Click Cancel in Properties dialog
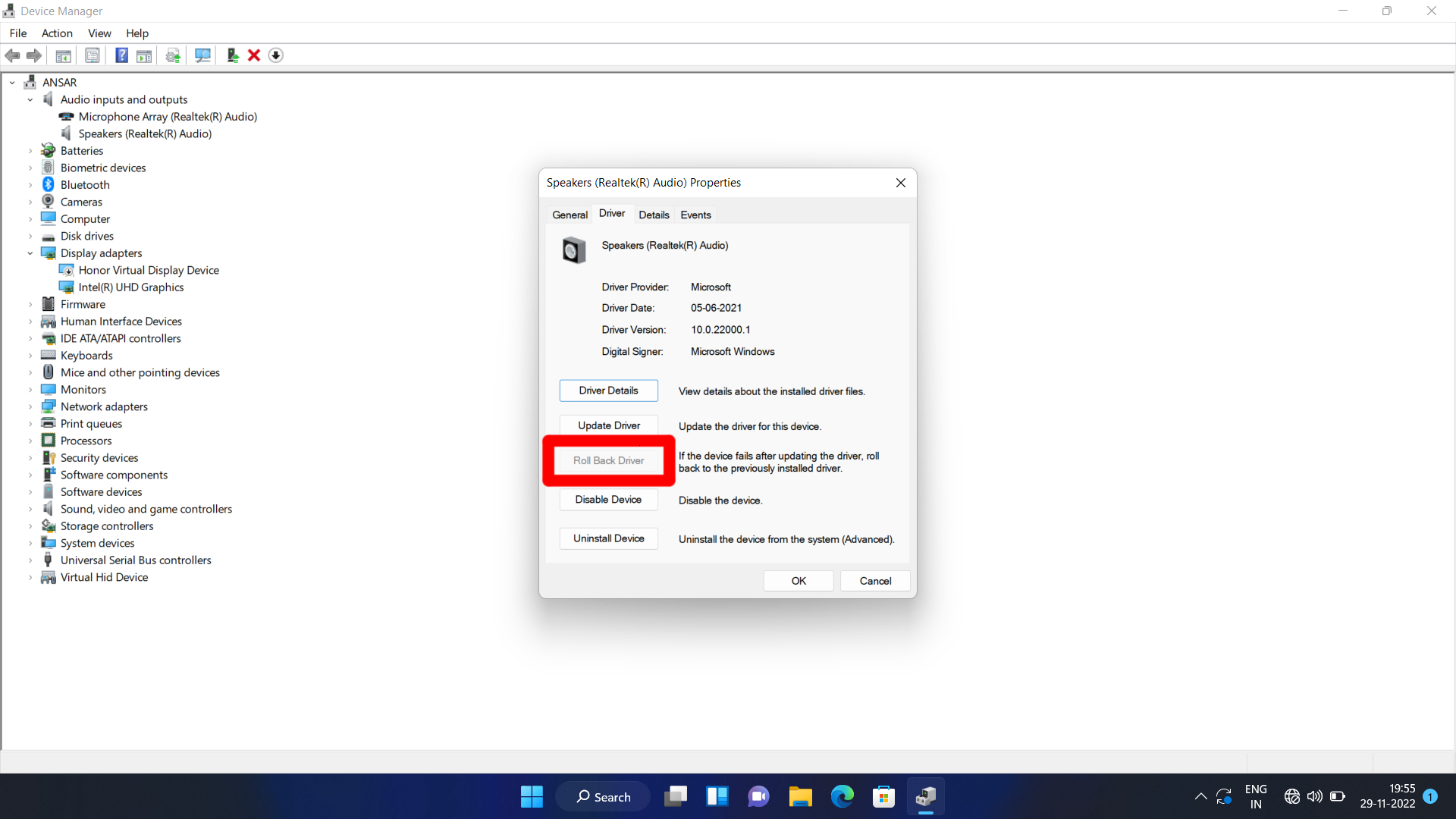This screenshot has height=819, width=1456. pyautogui.click(x=875, y=581)
